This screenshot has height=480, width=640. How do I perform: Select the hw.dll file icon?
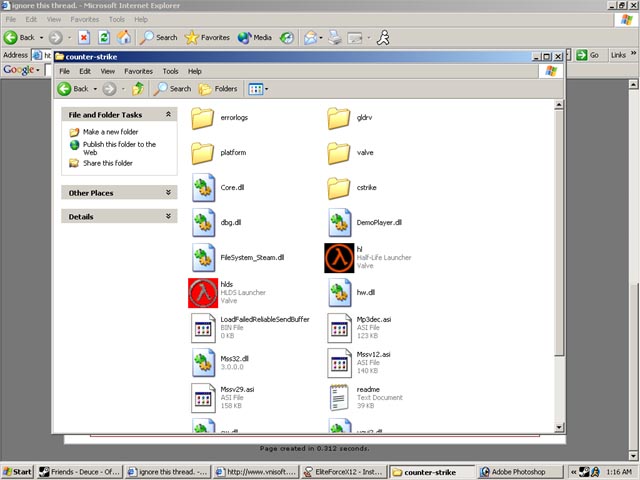click(340, 293)
